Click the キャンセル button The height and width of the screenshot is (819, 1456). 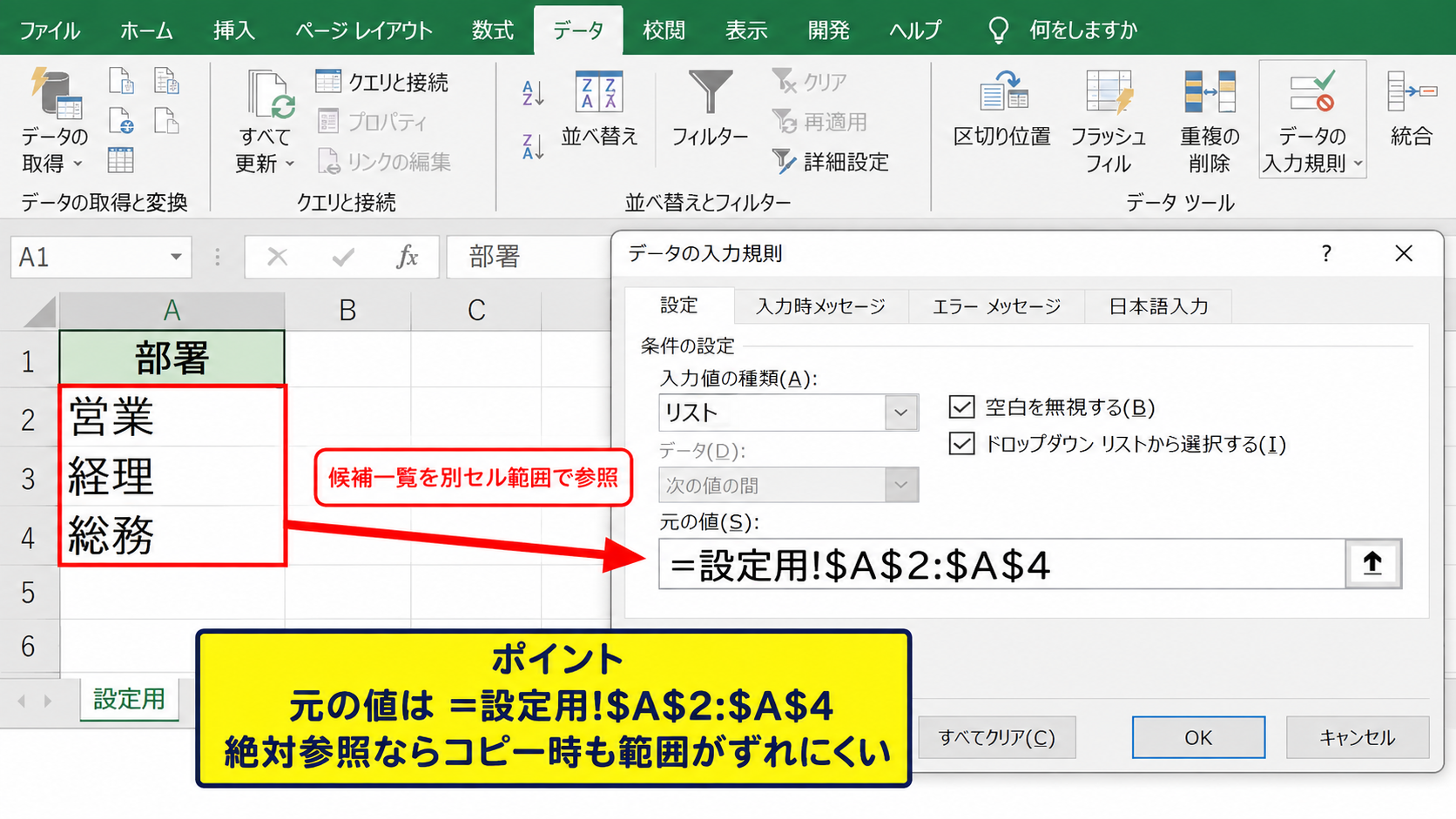(1358, 737)
